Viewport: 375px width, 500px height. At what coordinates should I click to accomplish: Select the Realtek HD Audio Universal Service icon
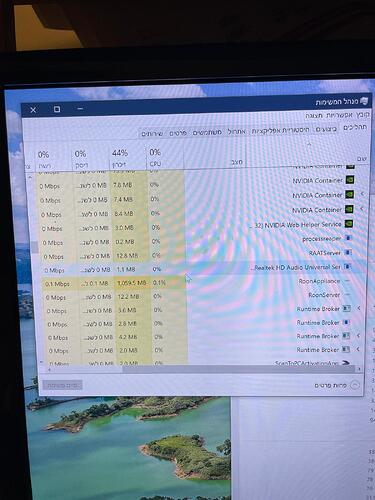tap(347, 267)
